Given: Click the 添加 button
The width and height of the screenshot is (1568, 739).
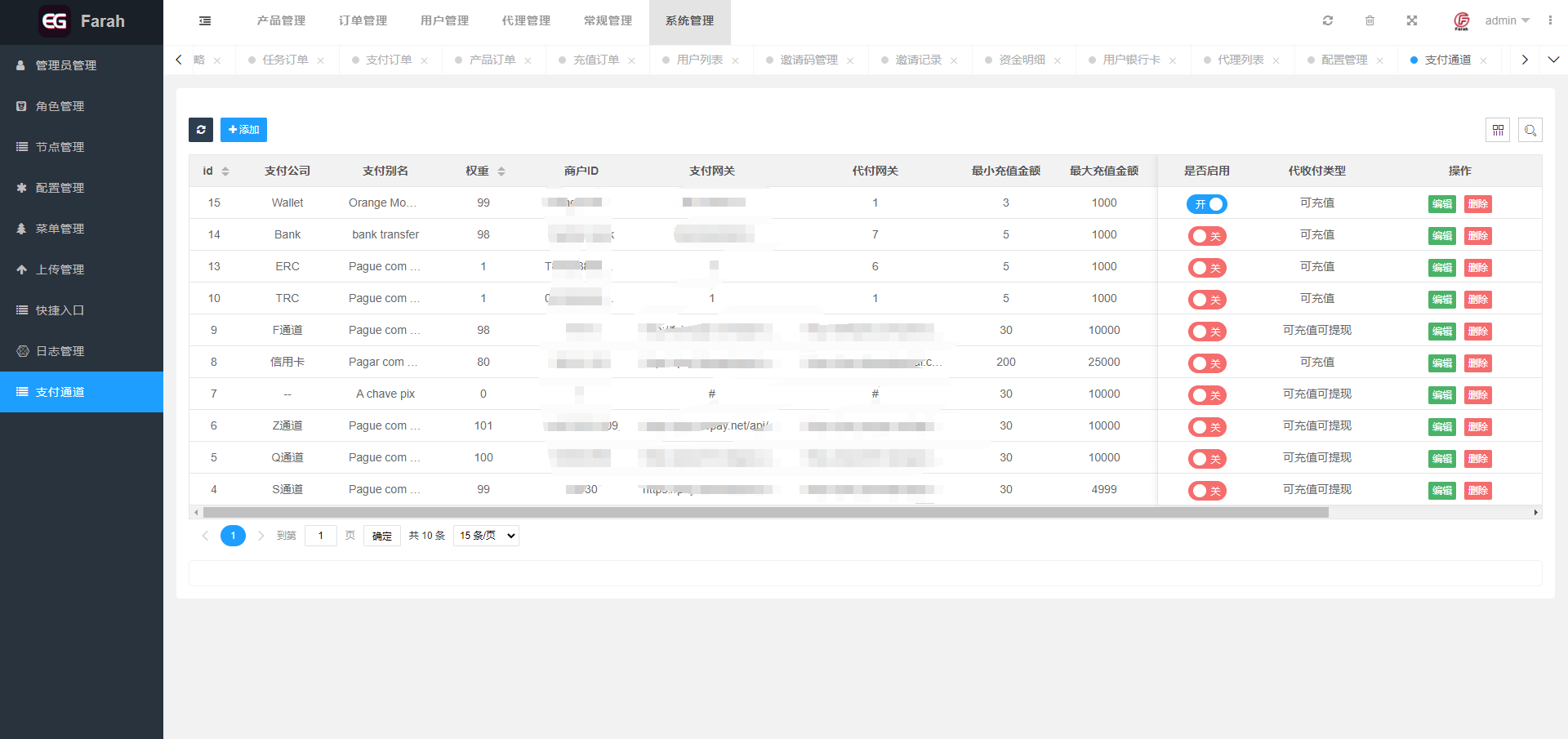Looking at the screenshot, I should [243, 130].
